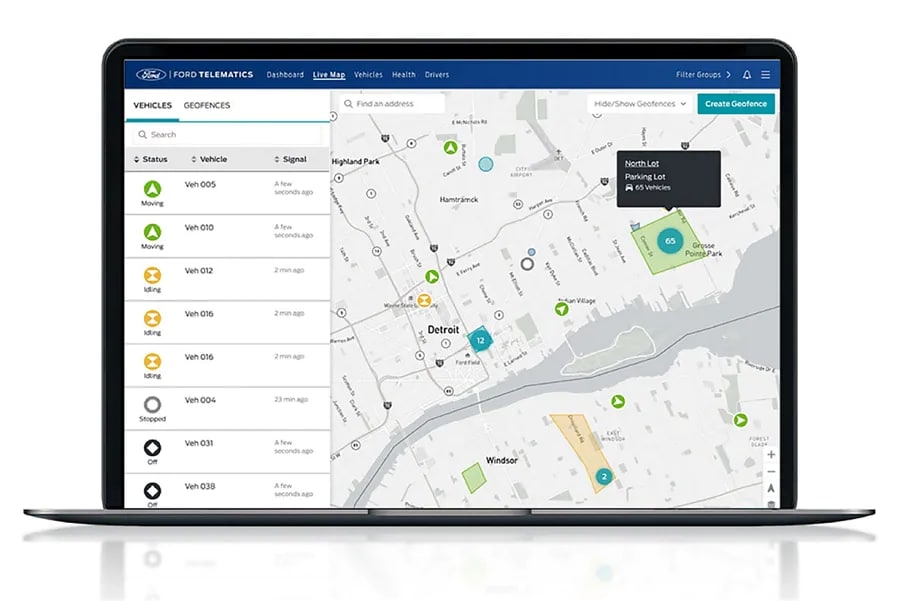
Task: Click the Veh 004 stopped status icon
Action: (152, 404)
